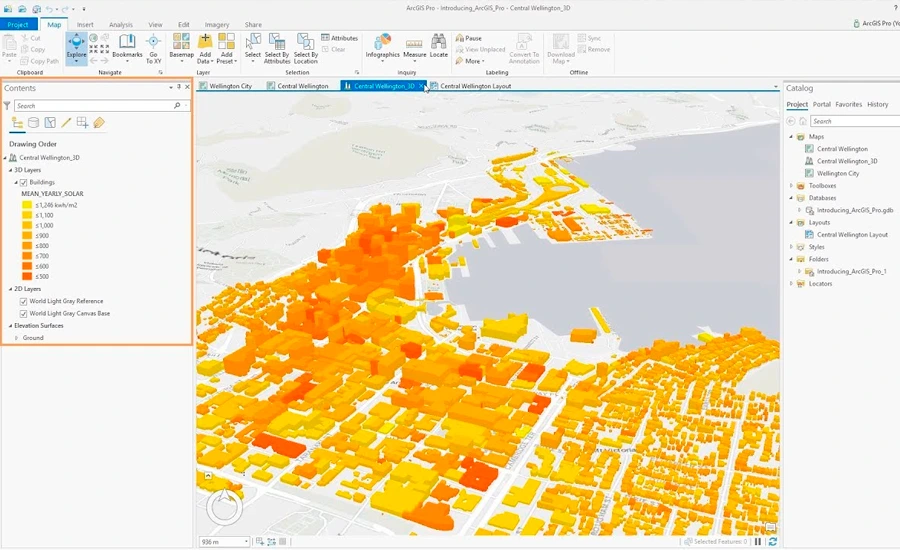Image resolution: width=900 pixels, height=550 pixels.
Task: Close the Central Wellington_3D view tab
Action: [421, 86]
